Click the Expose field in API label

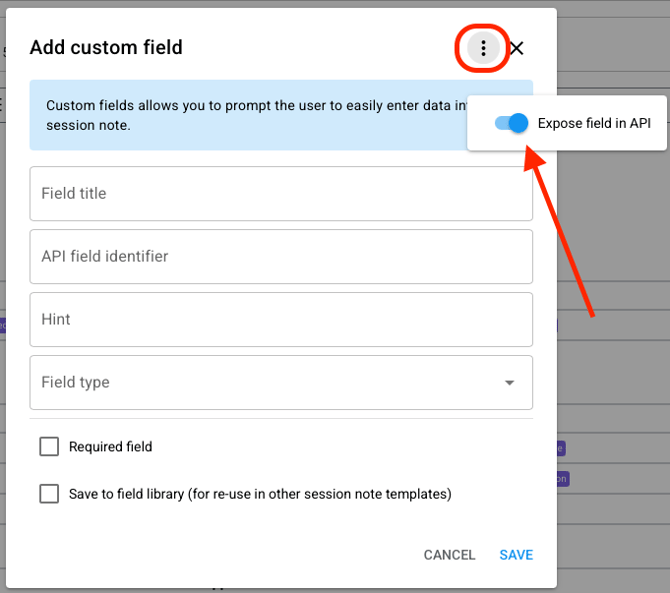click(594, 123)
